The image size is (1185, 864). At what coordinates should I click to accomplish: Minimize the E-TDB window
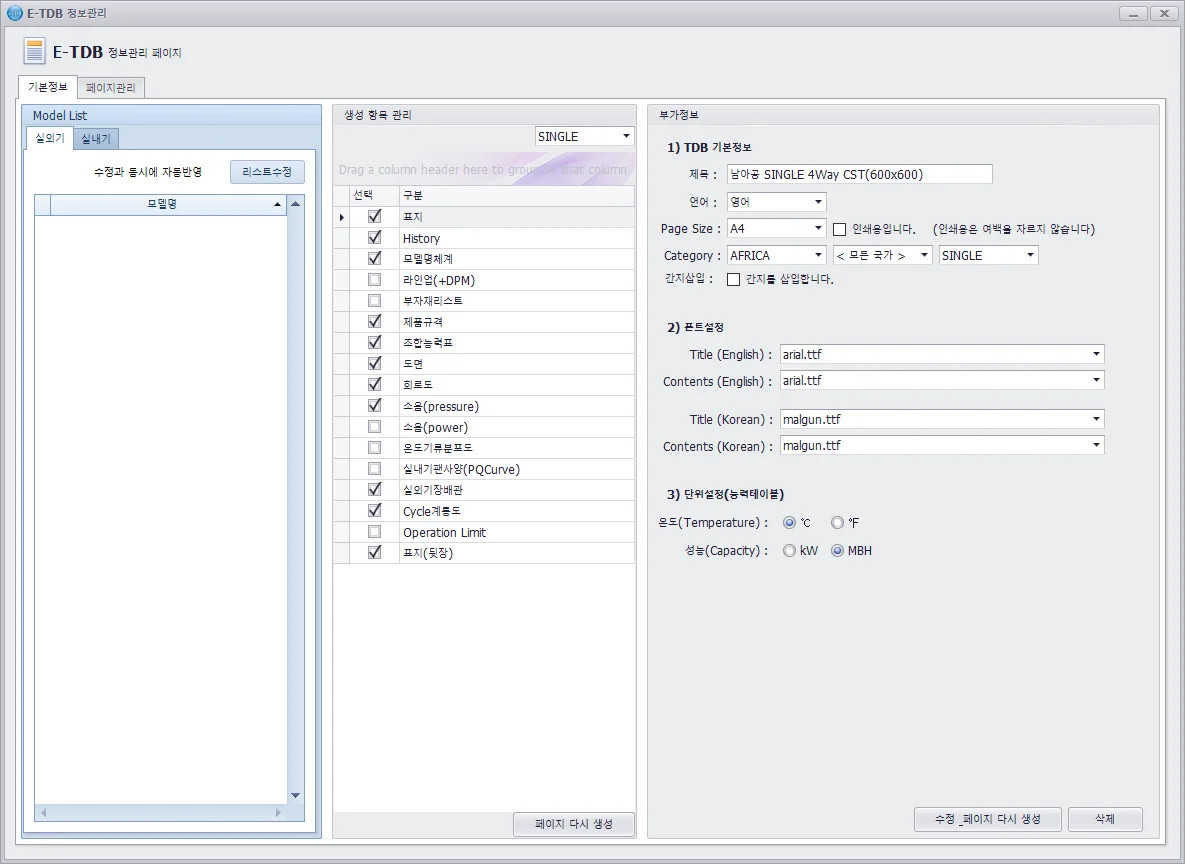(x=1133, y=14)
